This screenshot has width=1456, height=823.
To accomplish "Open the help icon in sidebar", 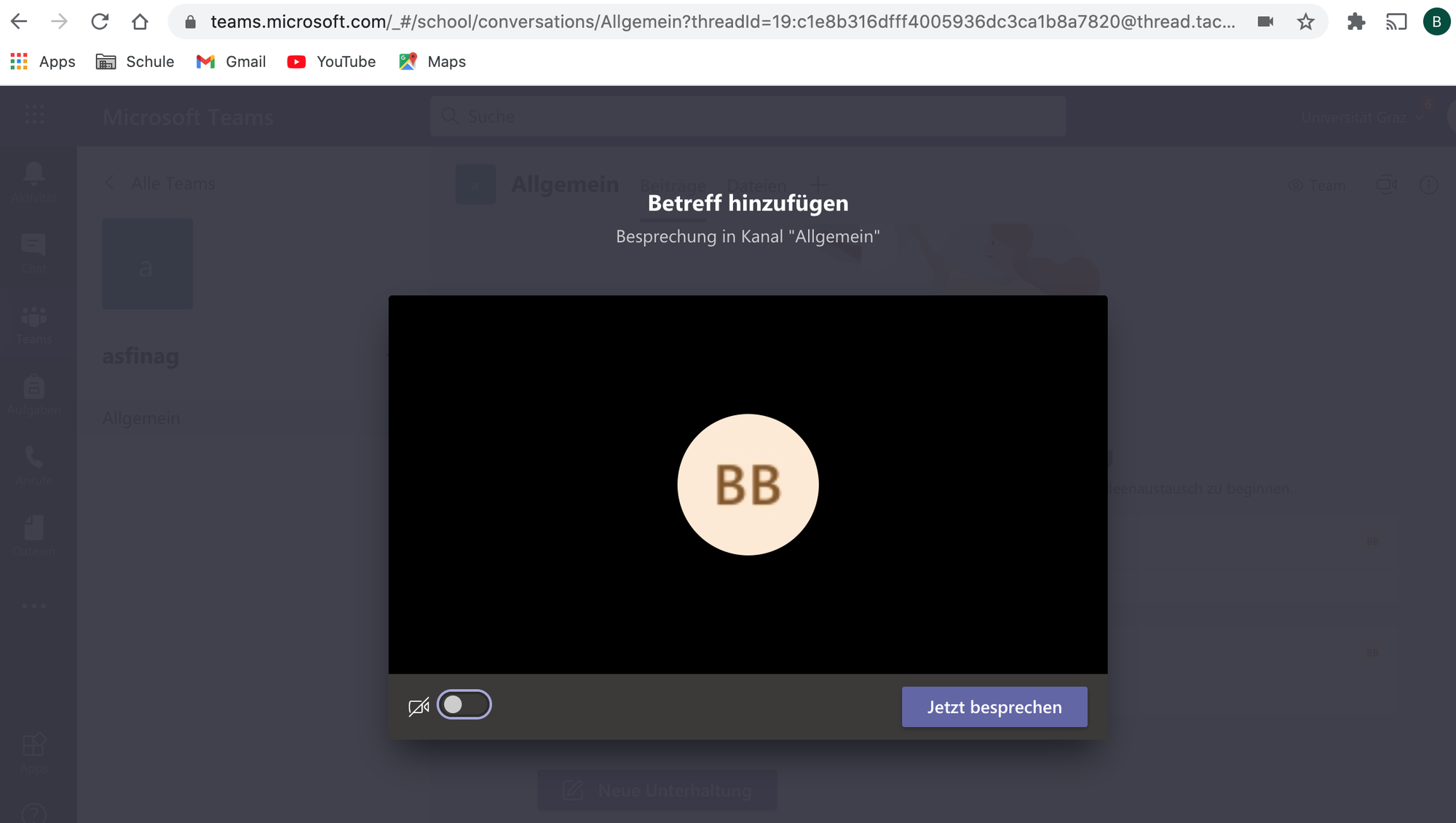I will click(33, 814).
